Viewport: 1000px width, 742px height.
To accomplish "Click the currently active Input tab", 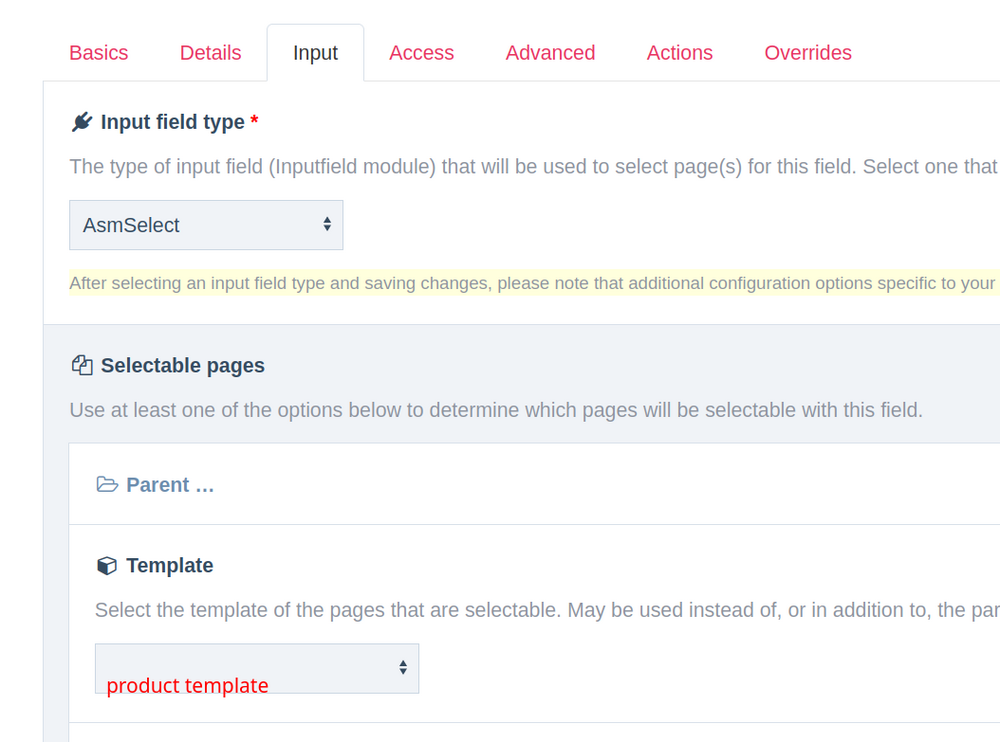I will click(x=315, y=52).
